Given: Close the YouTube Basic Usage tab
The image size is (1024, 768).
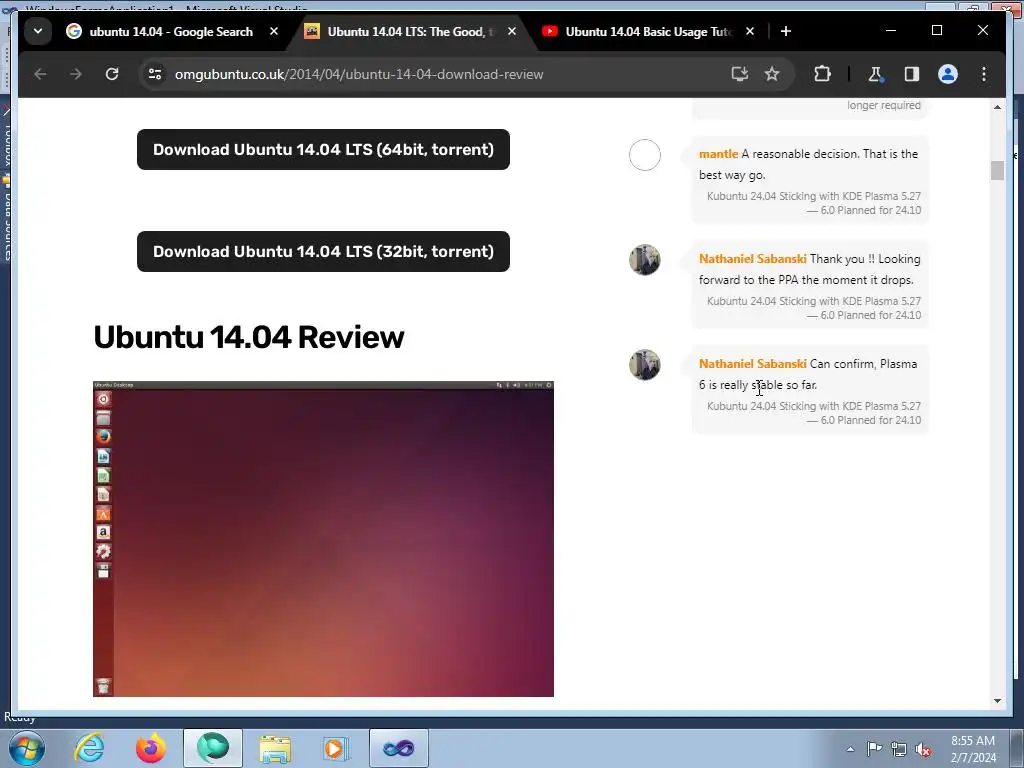Looking at the screenshot, I should pos(750,31).
